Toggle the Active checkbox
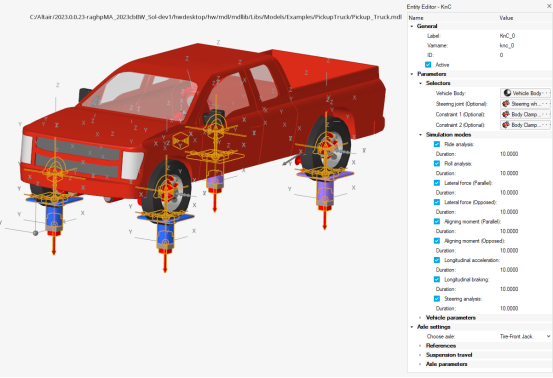This screenshot has height=378, width=553. 428,65
